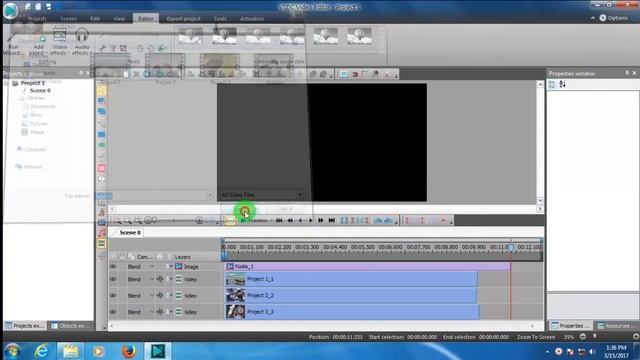The height and width of the screenshot is (360, 640).
Task: Launch the Run Wizard tool
Action: [x=13, y=43]
